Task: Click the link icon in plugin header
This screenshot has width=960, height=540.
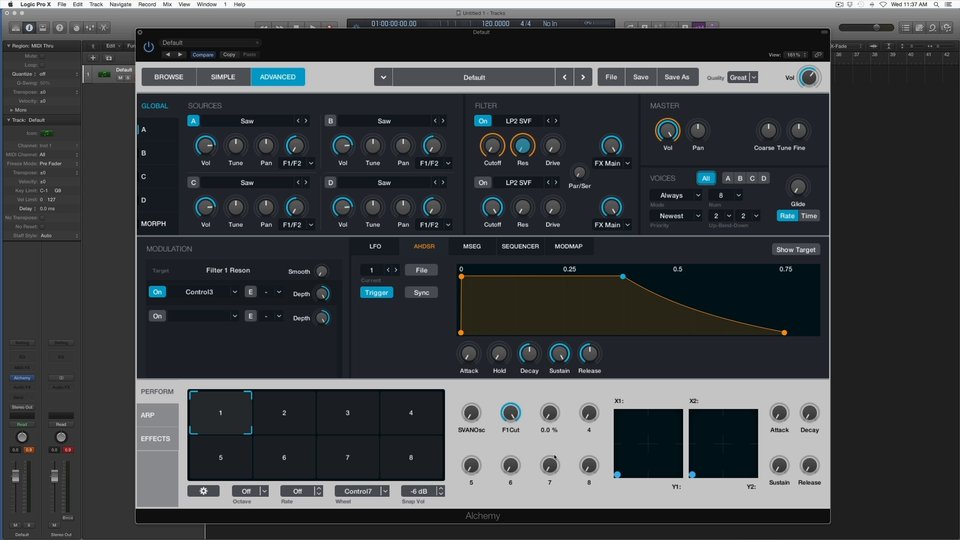Action: 818,54
